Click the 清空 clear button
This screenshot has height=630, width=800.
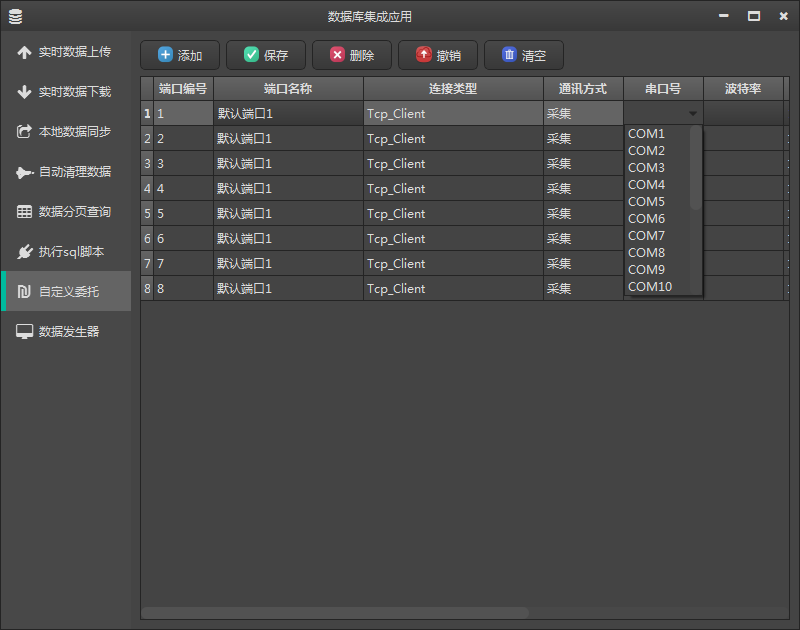tap(524, 55)
